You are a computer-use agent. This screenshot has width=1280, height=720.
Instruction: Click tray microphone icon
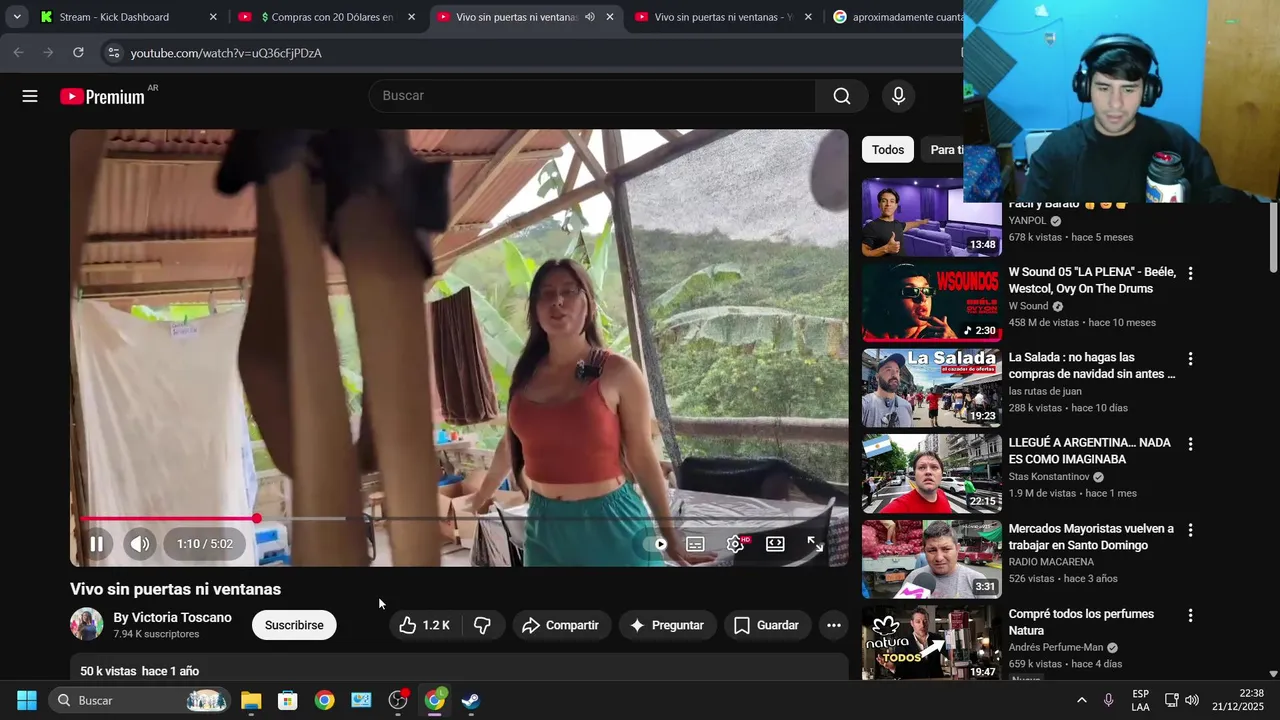(1108, 700)
